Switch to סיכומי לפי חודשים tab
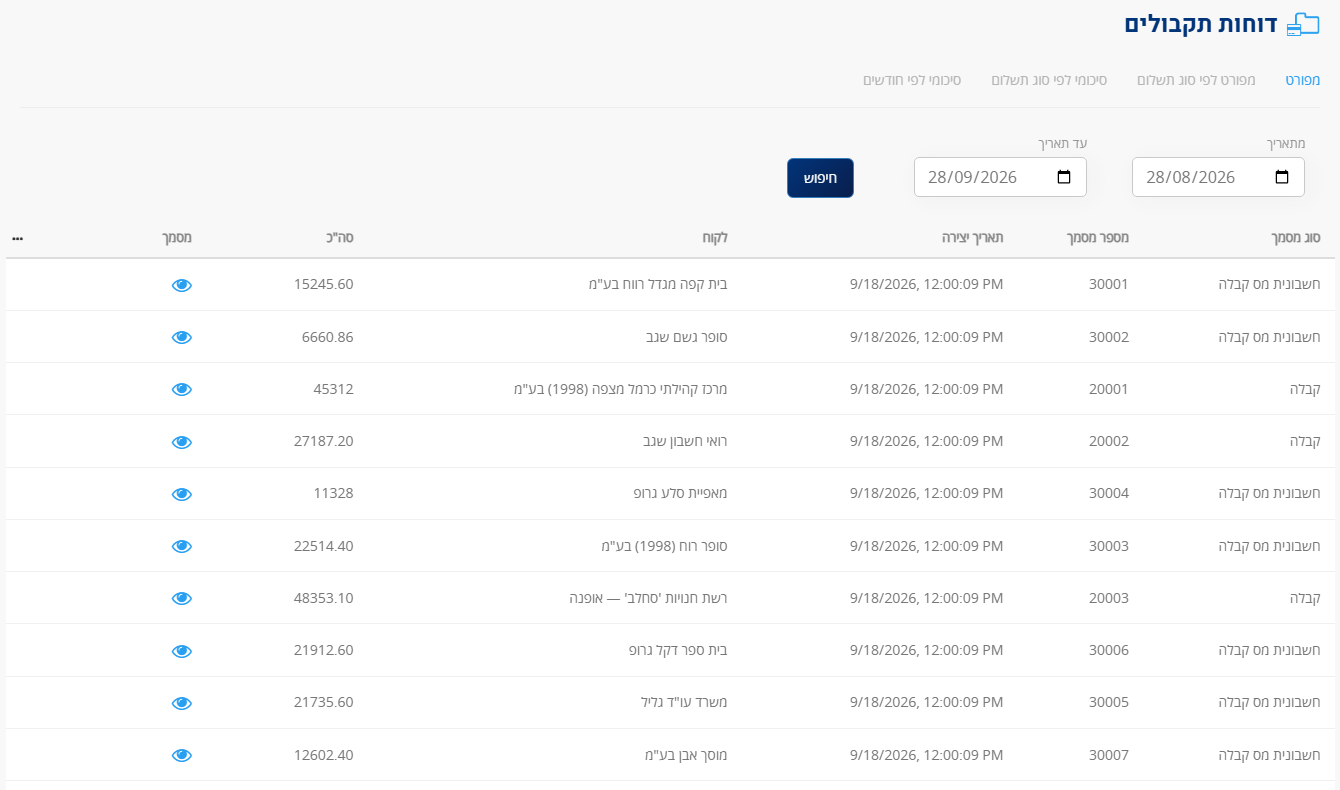The height and width of the screenshot is (790, 1340). tap(912, 79)
